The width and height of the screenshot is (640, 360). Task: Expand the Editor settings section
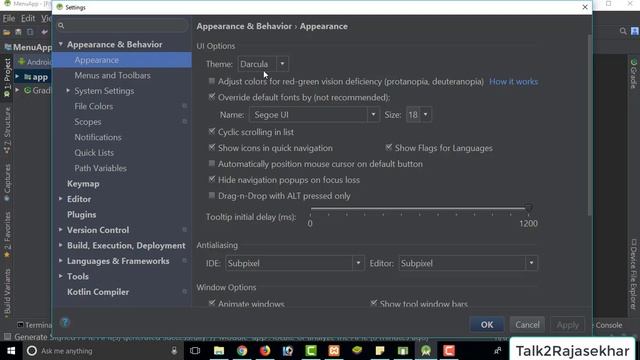60,199
